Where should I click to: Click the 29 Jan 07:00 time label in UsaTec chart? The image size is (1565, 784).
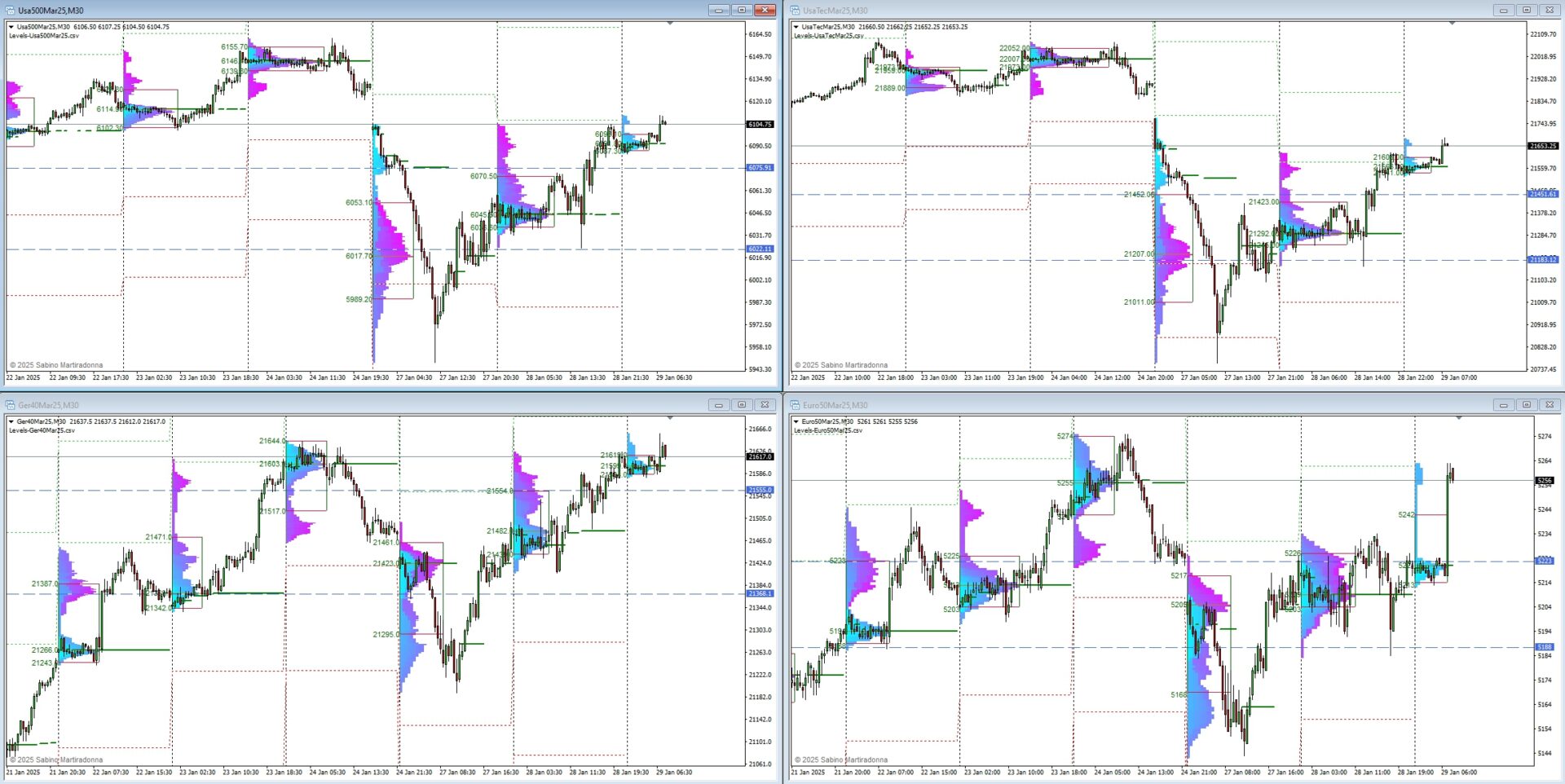(x=1459, y=378)
